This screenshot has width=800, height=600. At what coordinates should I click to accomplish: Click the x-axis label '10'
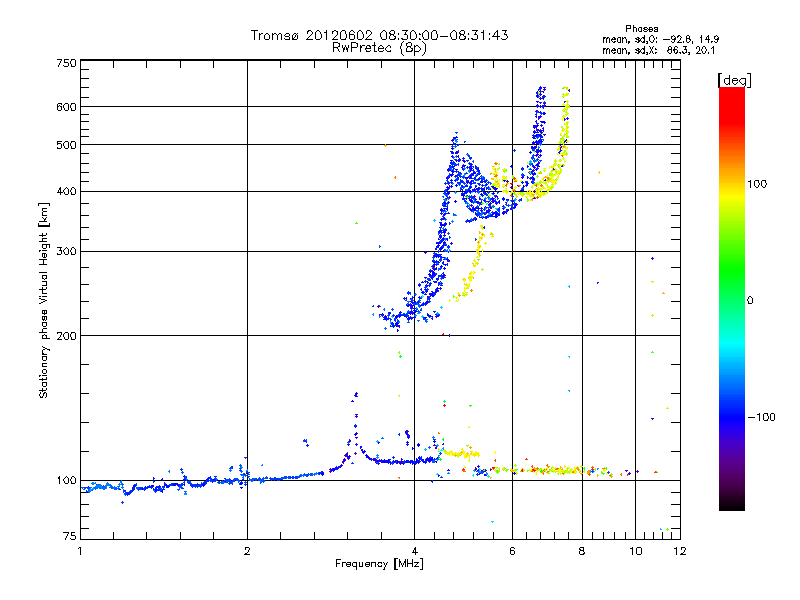636,551
